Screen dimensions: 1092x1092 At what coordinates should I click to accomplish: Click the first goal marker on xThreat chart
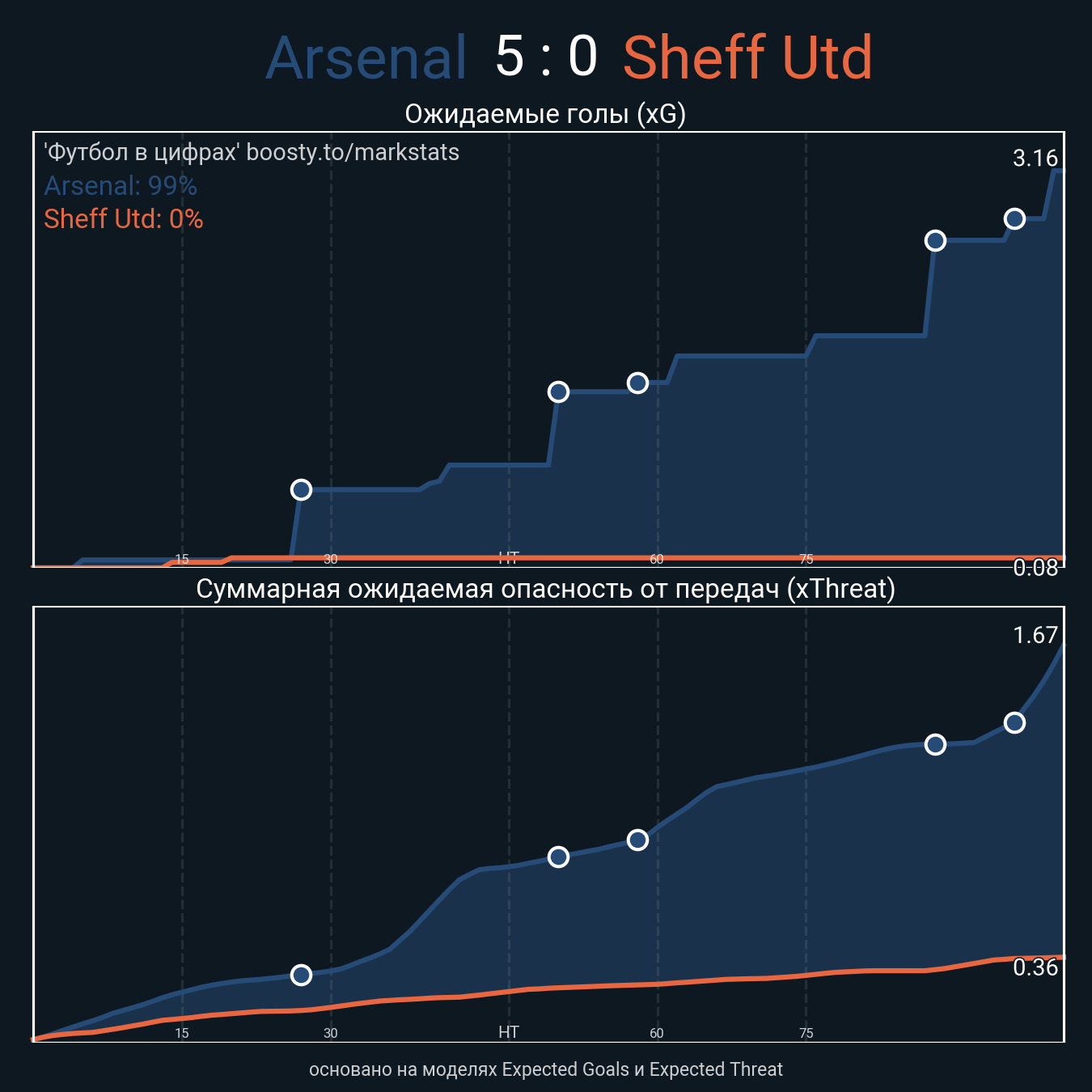click(x=301, y=975)
